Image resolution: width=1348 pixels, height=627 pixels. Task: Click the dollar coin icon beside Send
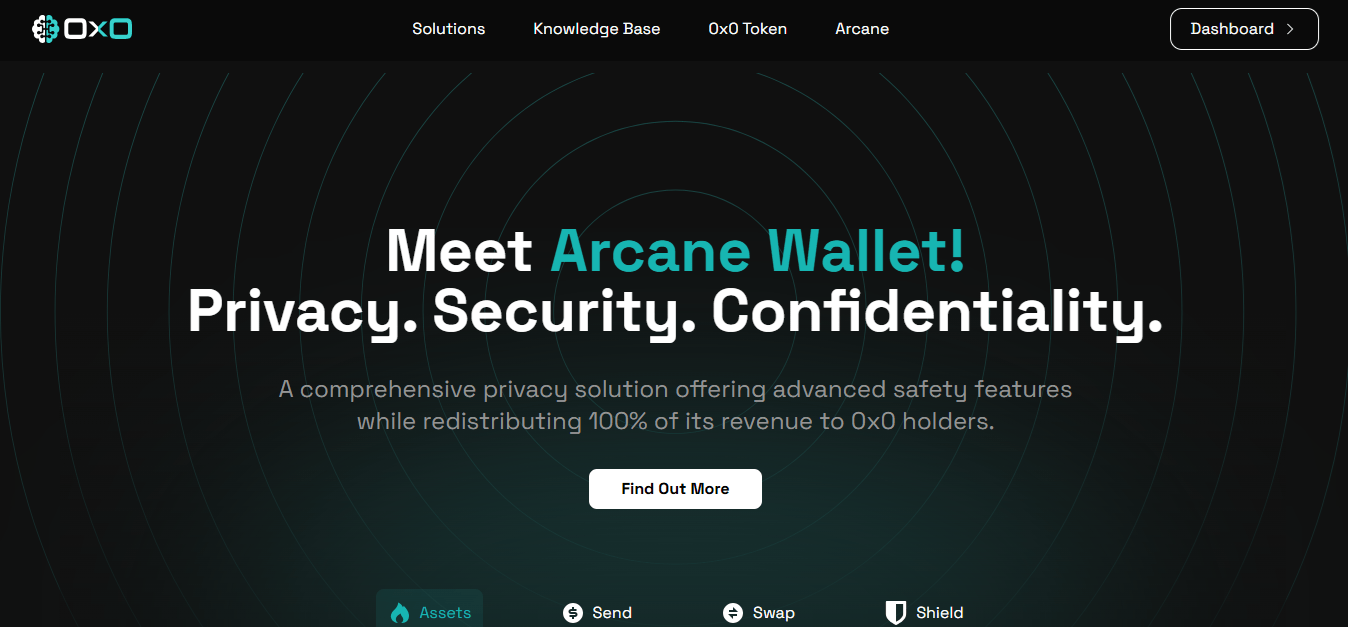tap(572, 613)
